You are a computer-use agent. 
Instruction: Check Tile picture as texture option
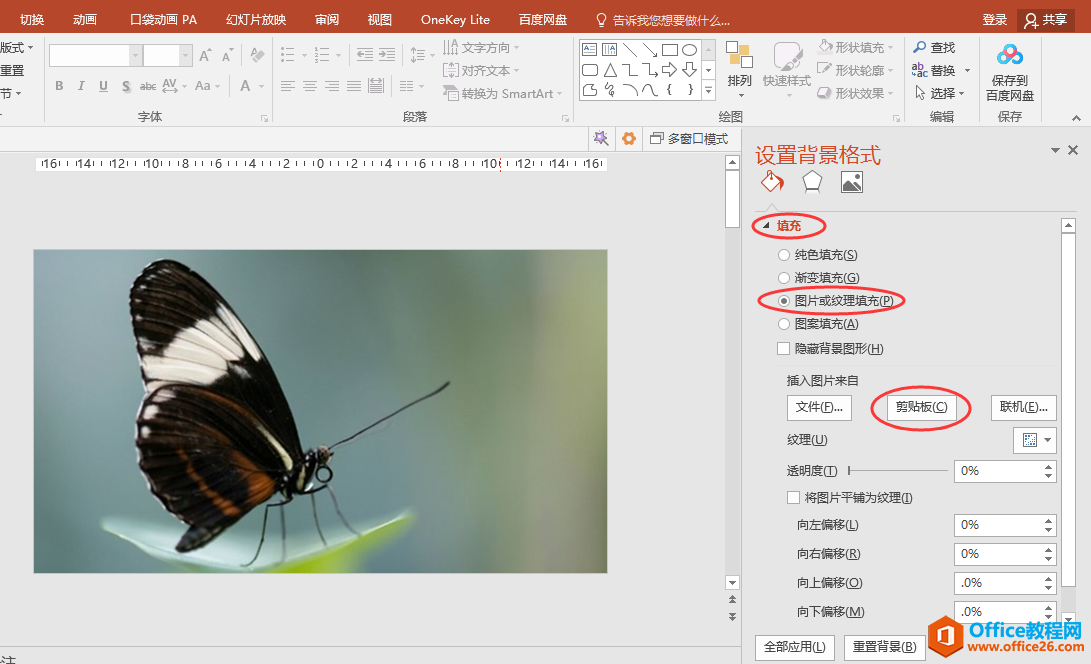pyautogui.click(x=794, y=498)
